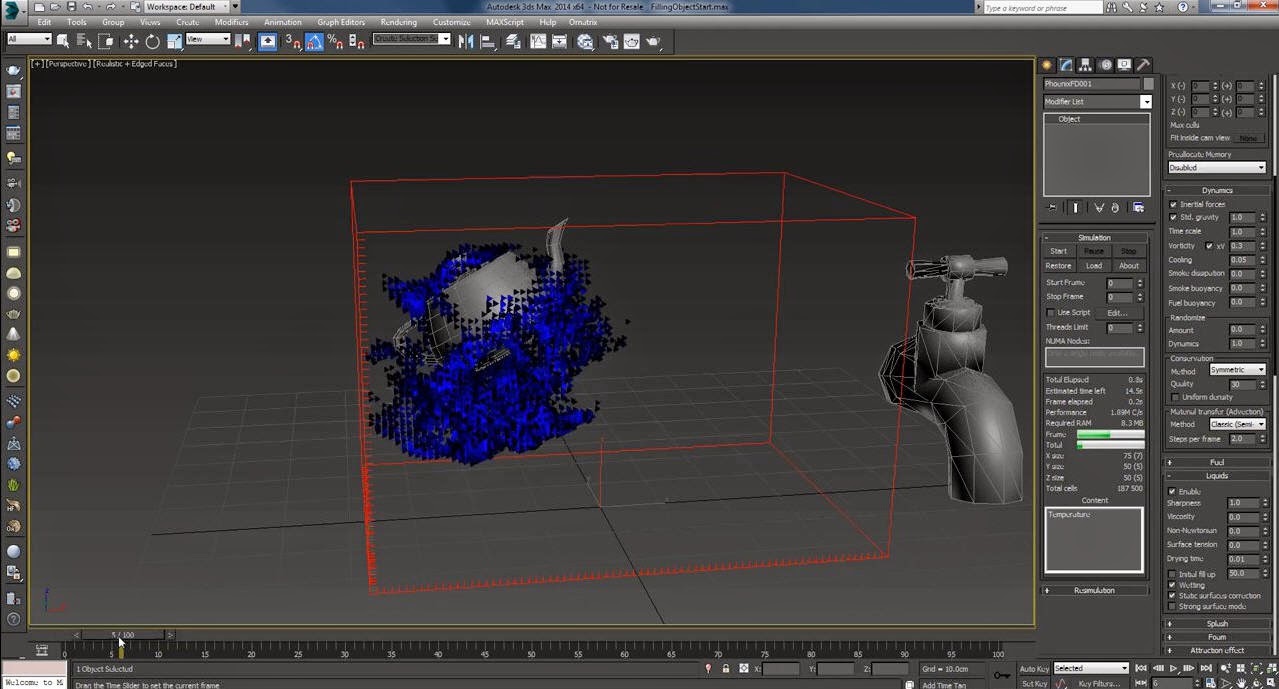
Task: Open the Curve Editor toolbar icon
Action: 538,41
